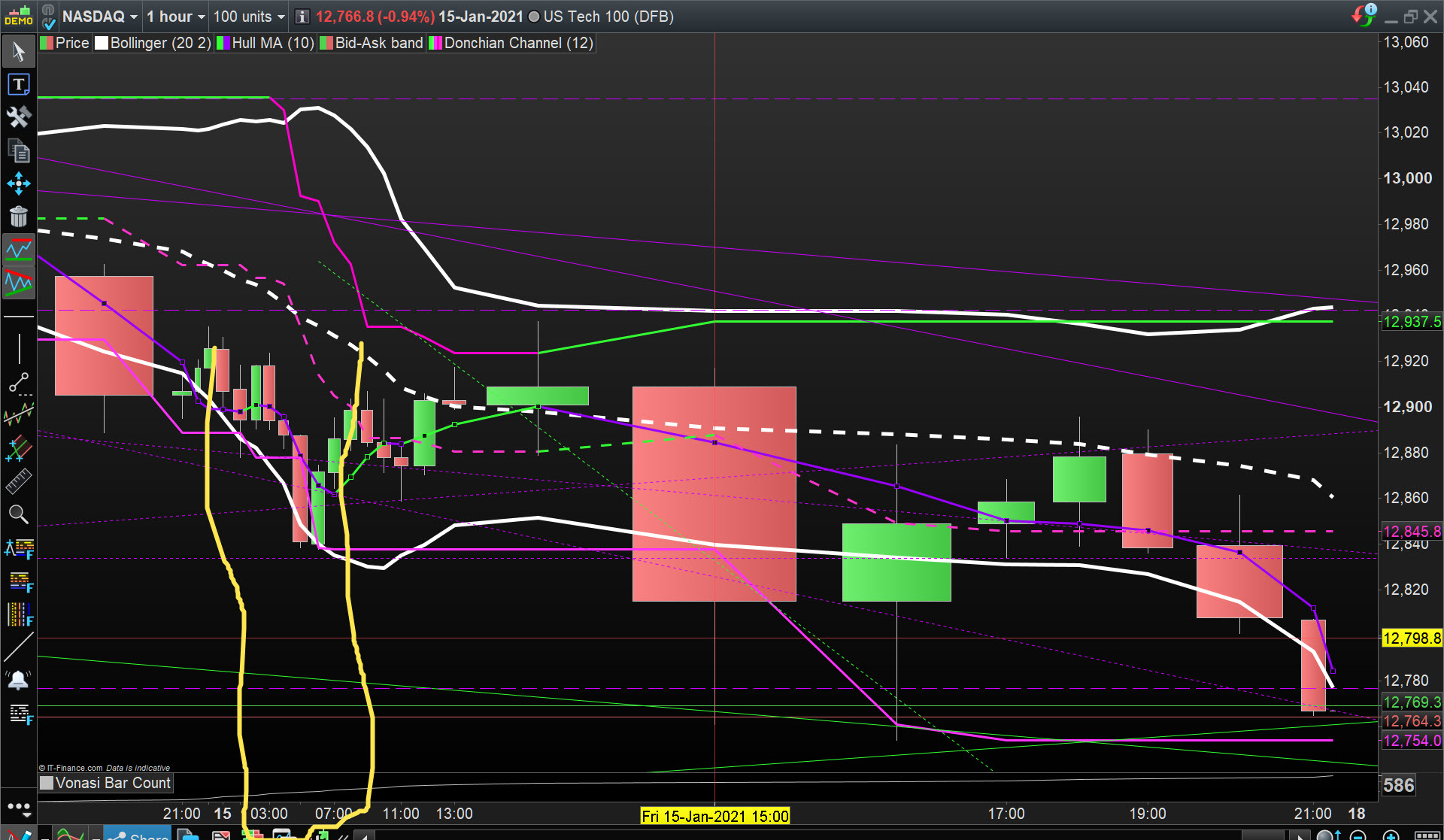The height and width of the screenshot is (840, 1444).
Task: Toggle the Donchian Channel (12) indicator label
Action: coord(517,43)
